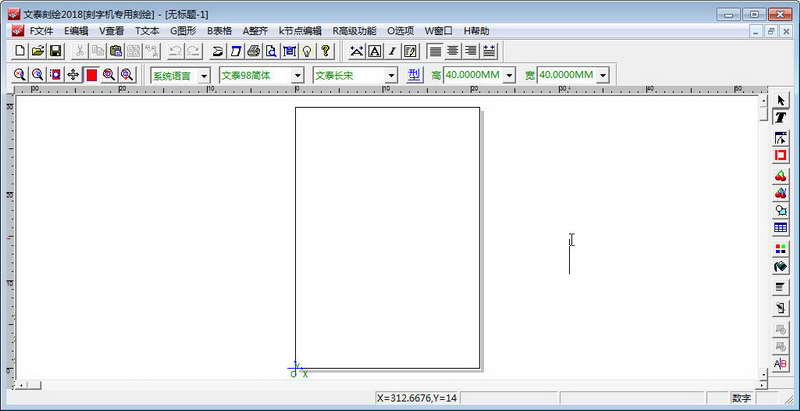This screenshot has width=800, height=411.
Task: Toggle center text alignment
Action: [453, 51]
